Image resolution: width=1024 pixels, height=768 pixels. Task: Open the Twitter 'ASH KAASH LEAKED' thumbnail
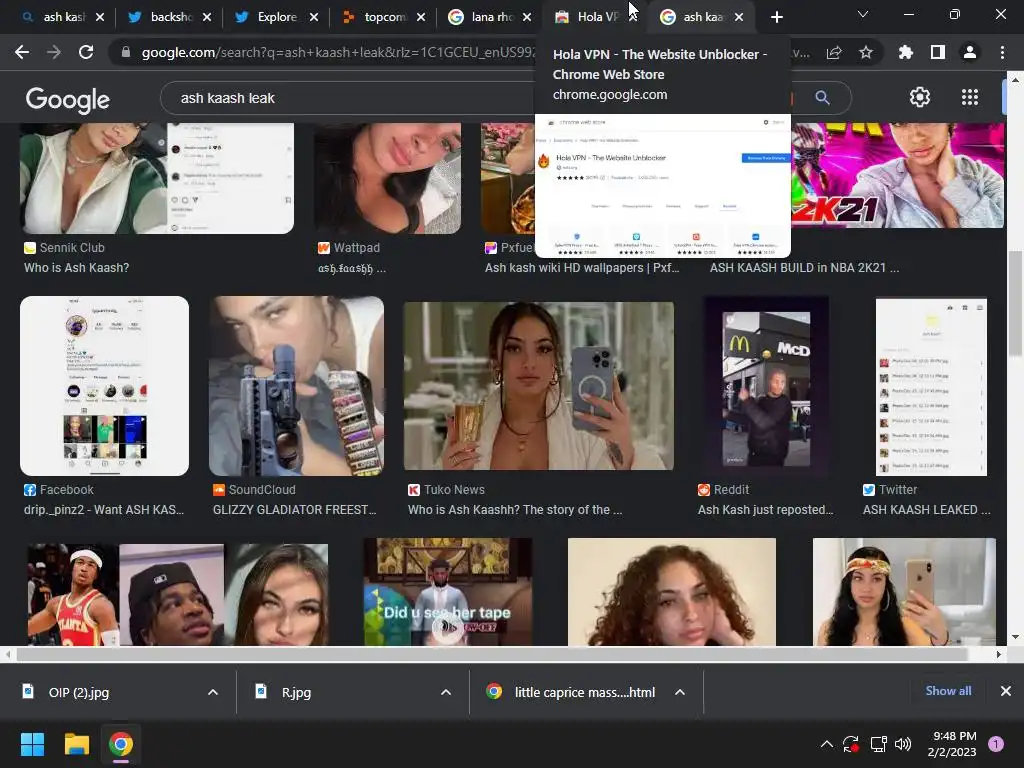coord(931,386)
